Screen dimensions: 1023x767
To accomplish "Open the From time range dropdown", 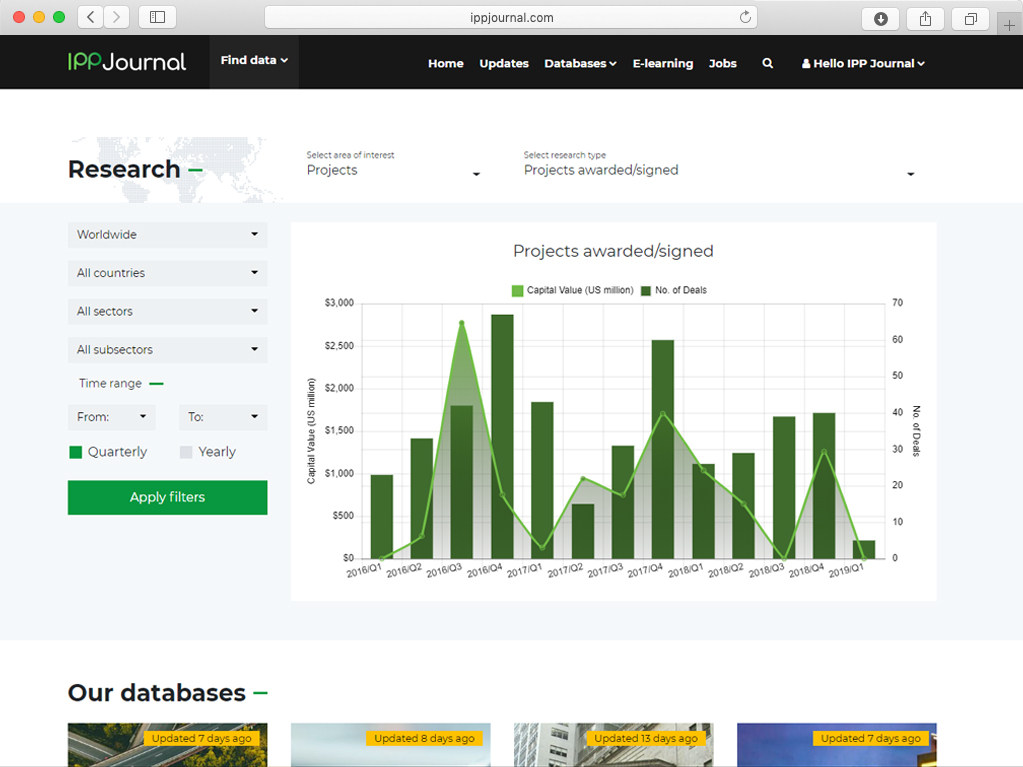I will click(112, 417).
